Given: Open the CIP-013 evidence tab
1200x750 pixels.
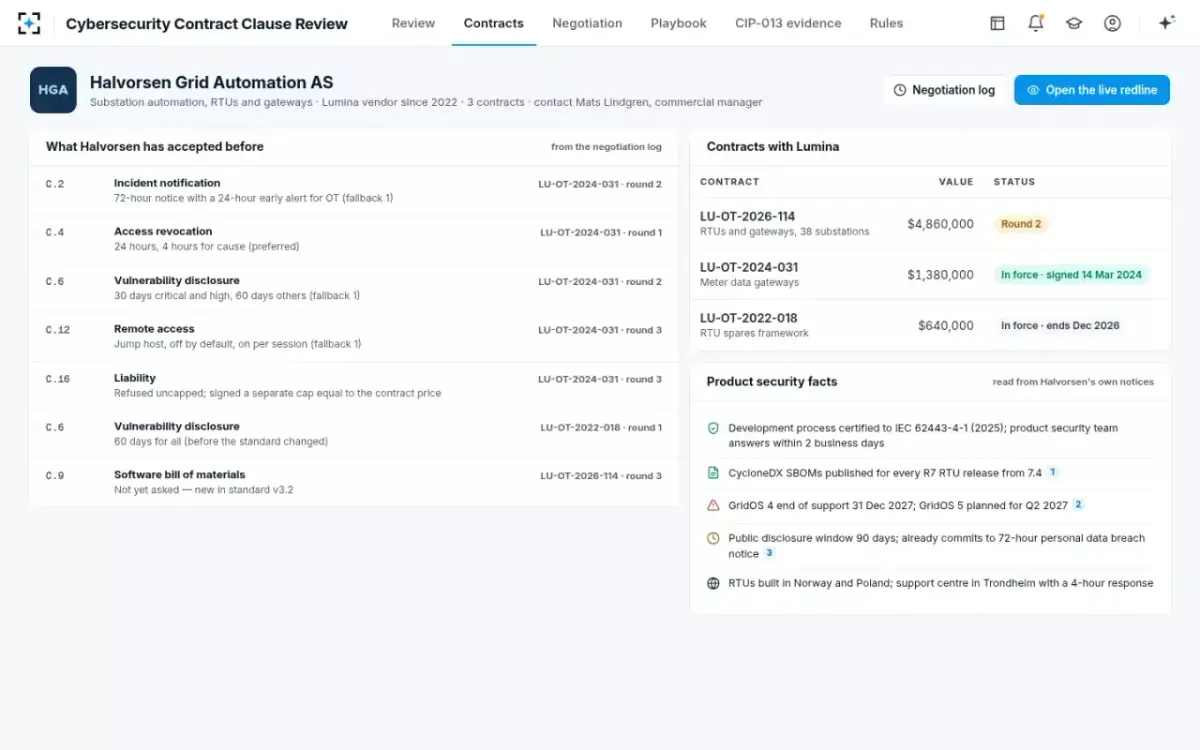Looking at the screenshot, I should click(x=788, y=23).
